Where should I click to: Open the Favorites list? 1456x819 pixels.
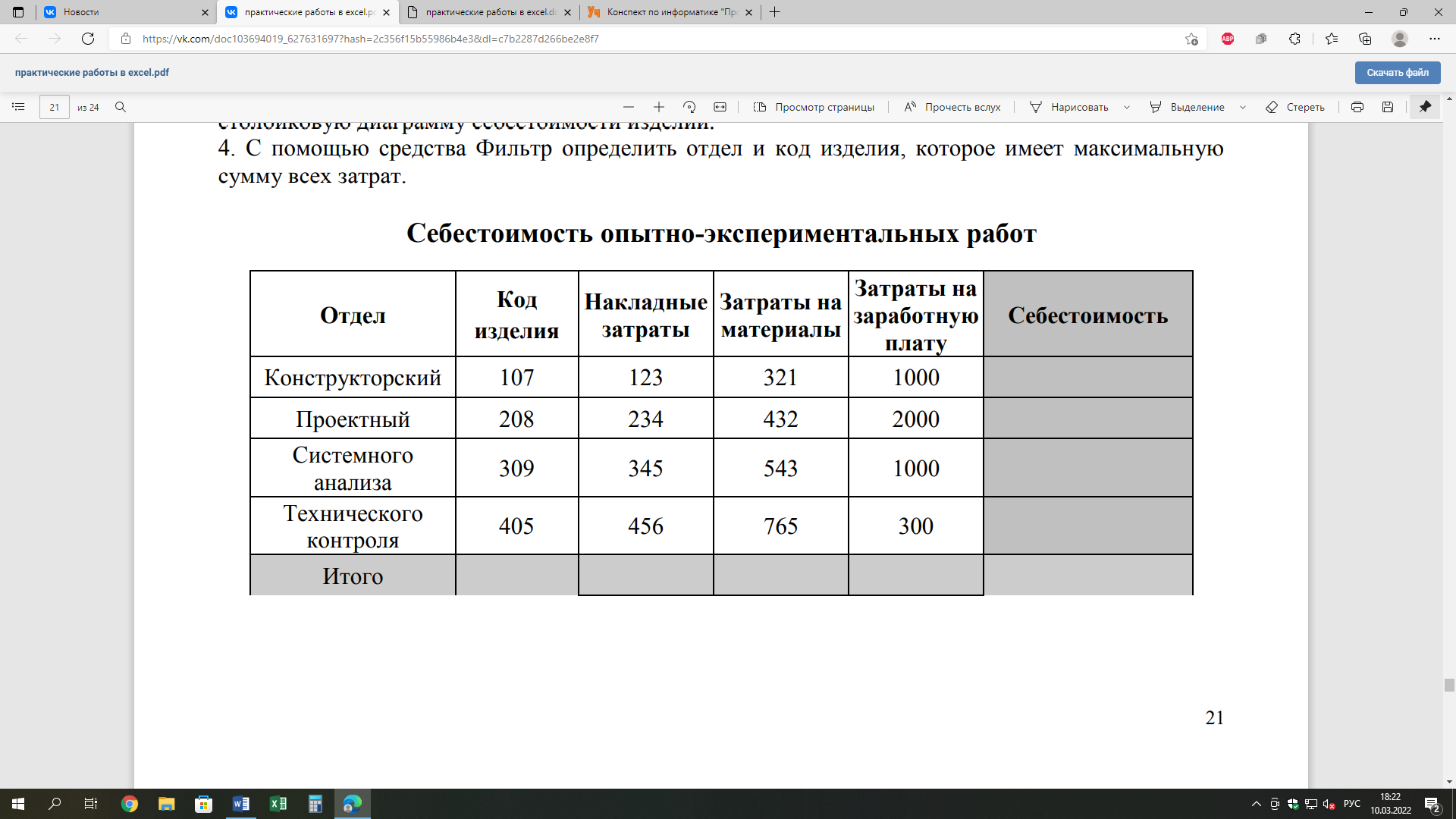(x=1332, y=39)
